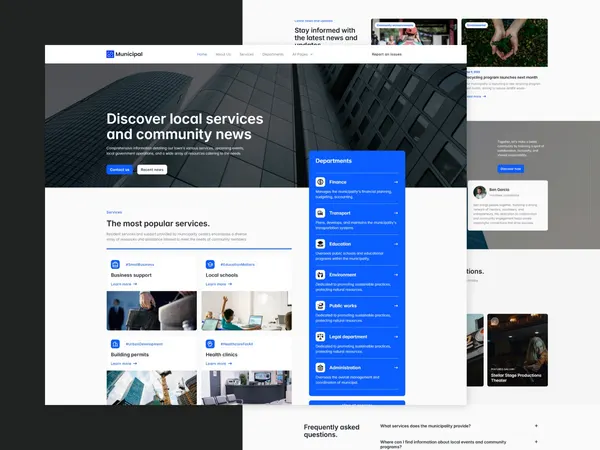Open Learn more under Building permits
The height and width of the screenshot is (450, 600).
click(x=124, y=364)
